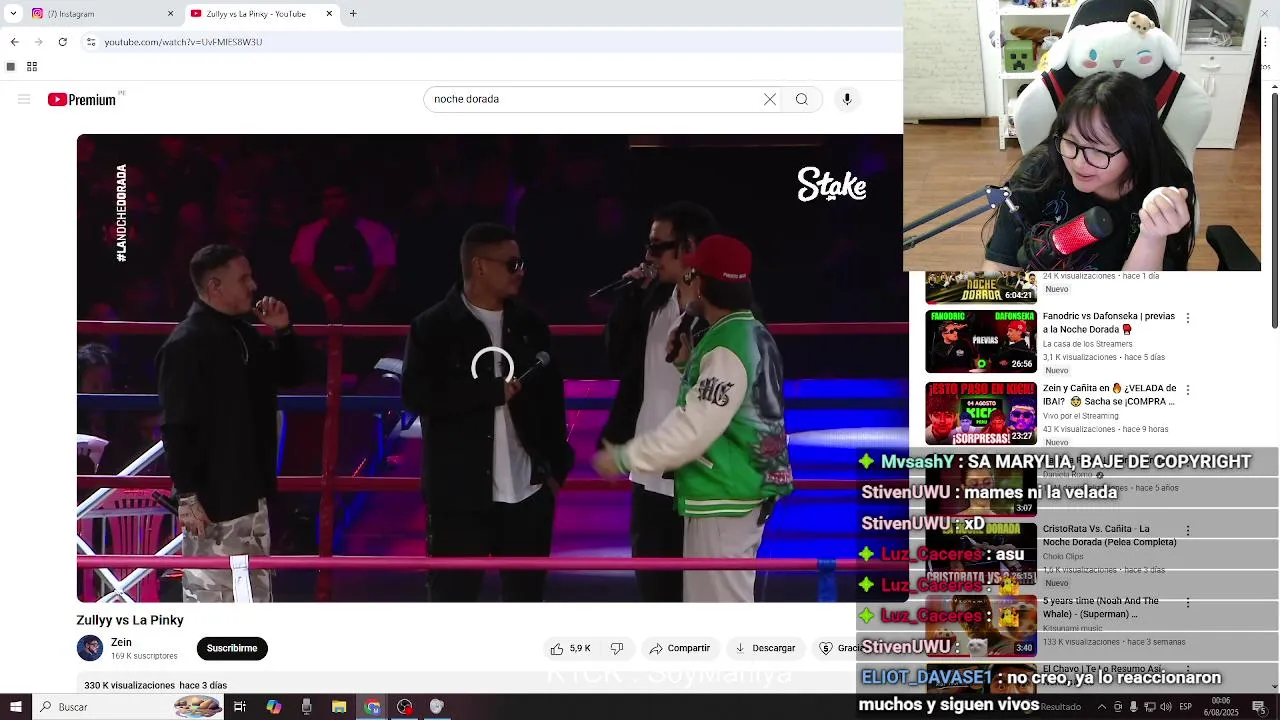View site information icon in address bar
1280x720 pixels.
[91, 41]
